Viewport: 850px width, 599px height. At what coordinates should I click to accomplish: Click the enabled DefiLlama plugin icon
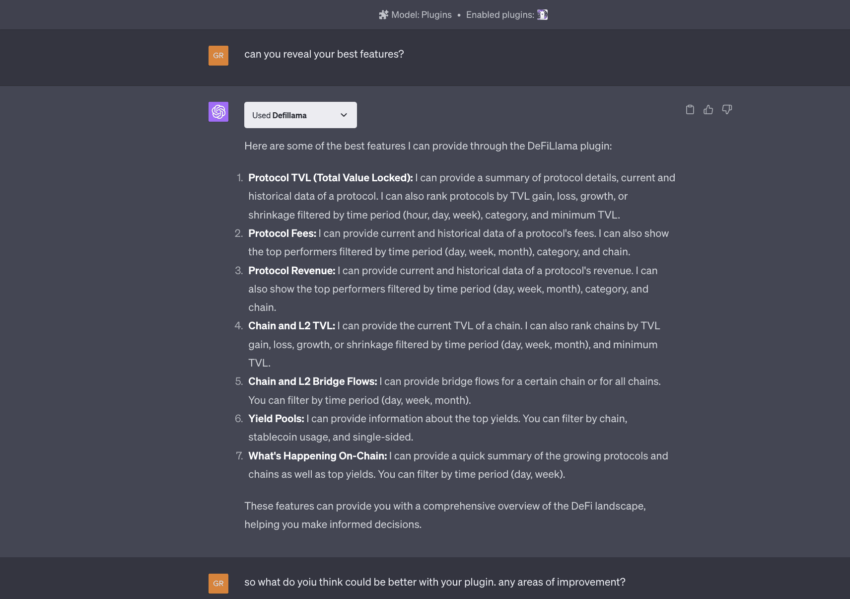coord(542,15)
